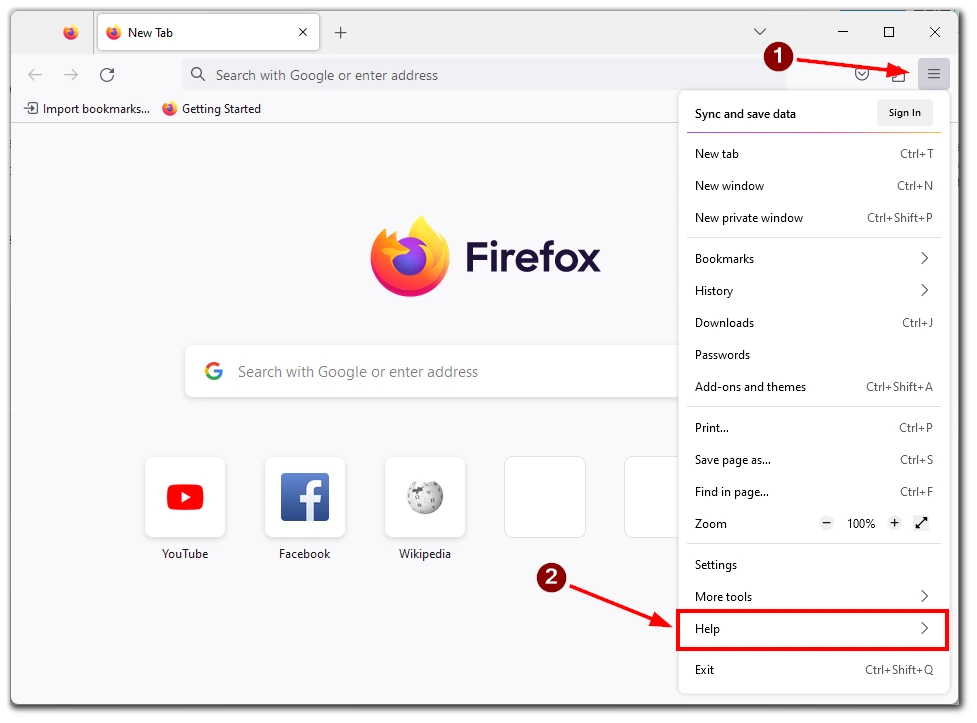977x723 pixels.
Task: Go back one page
Action: coord(35,75)
